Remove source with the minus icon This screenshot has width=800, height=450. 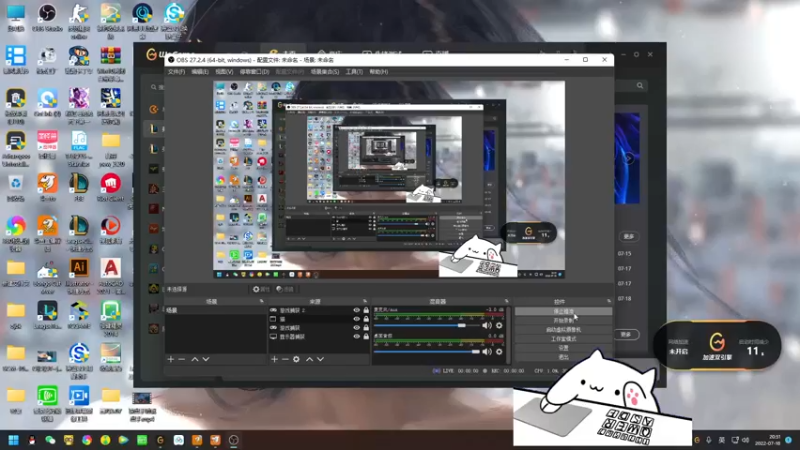[285, 359]
